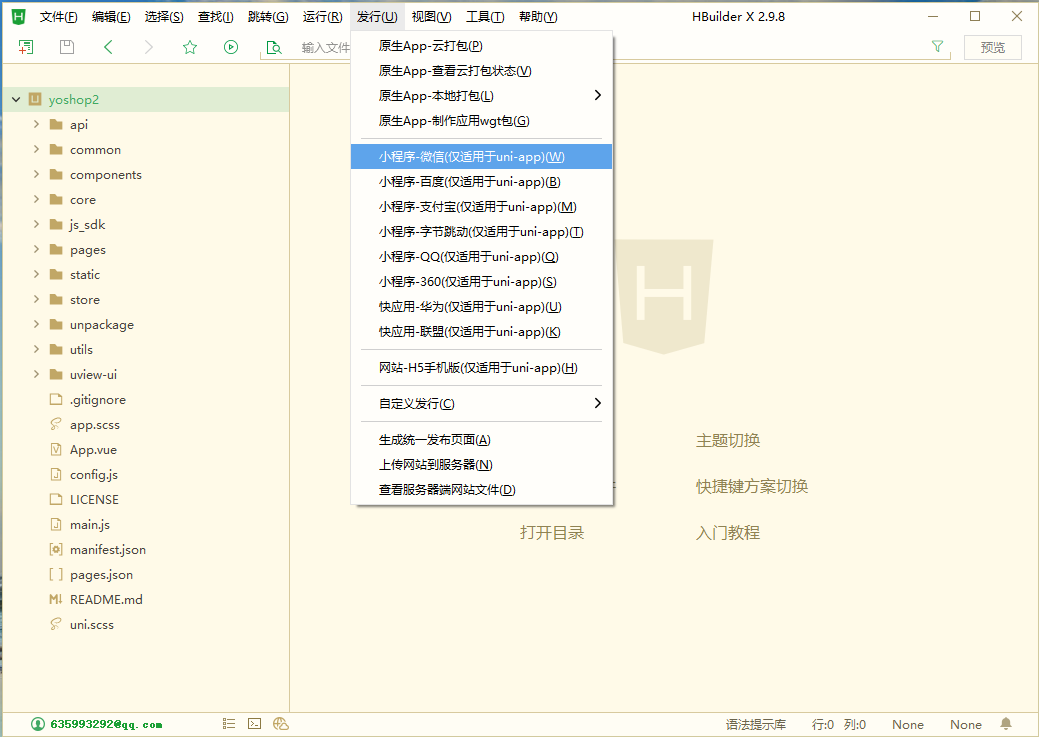Click the App.vue file icon
Image resolution: width=1039 pixels, height=737 pixels.
tap(56, 449)
